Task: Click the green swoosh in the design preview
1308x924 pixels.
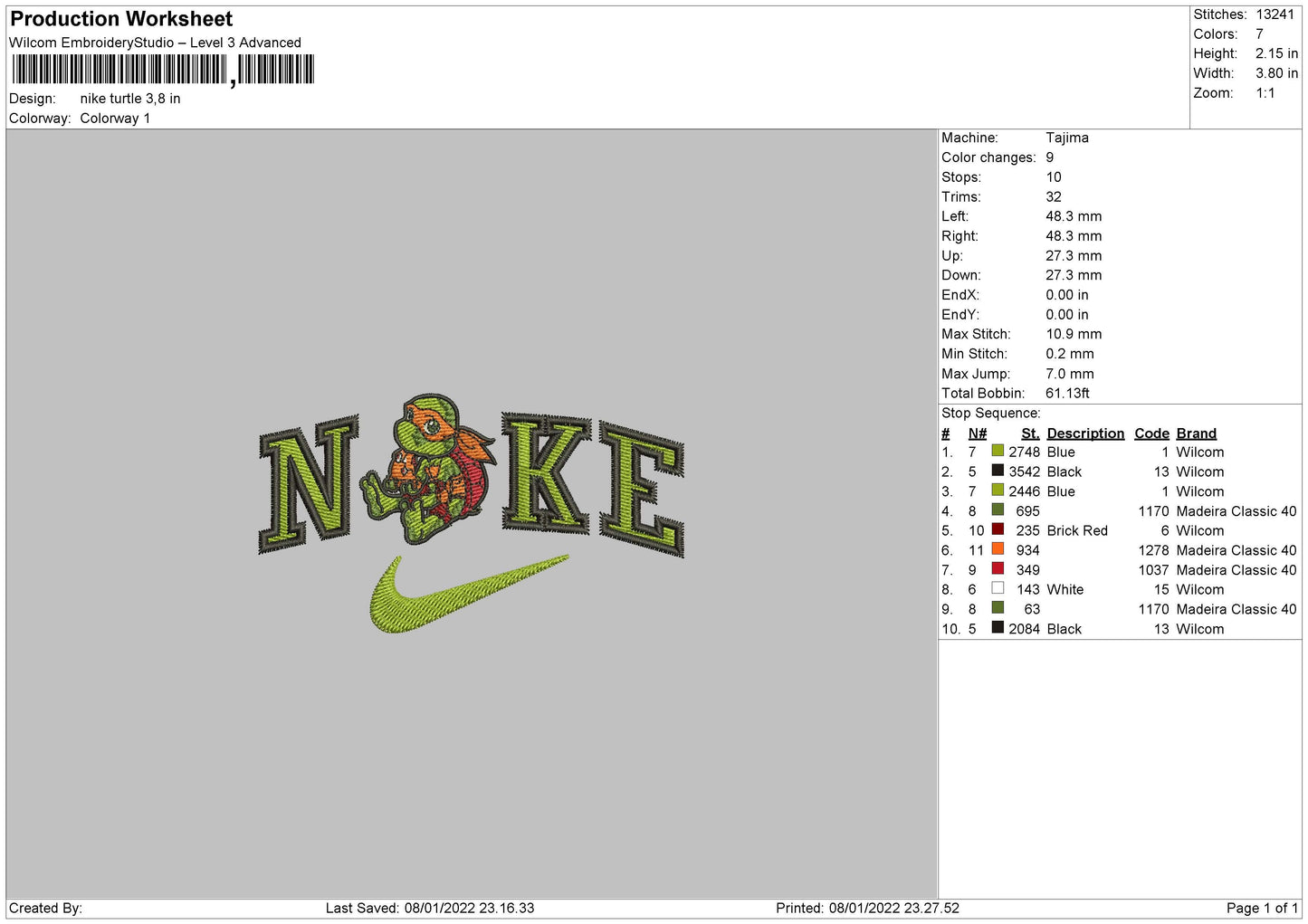Action: (469, 593)
